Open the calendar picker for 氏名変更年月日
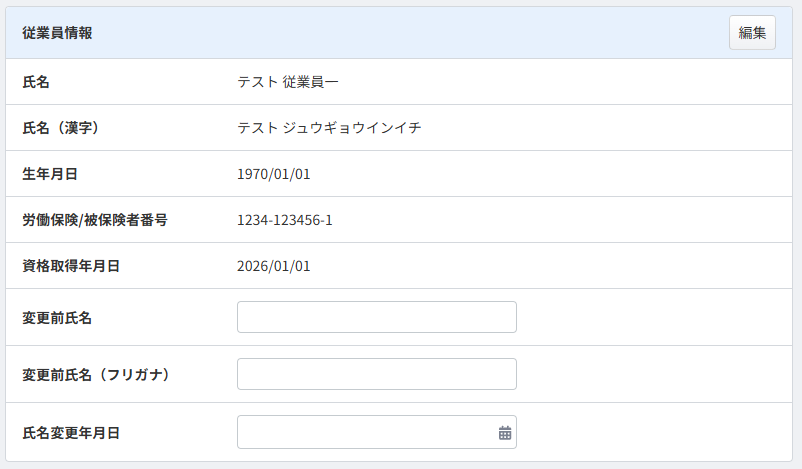Image resolution: width=802 pixels, height=469 pixels. [505, 433]
